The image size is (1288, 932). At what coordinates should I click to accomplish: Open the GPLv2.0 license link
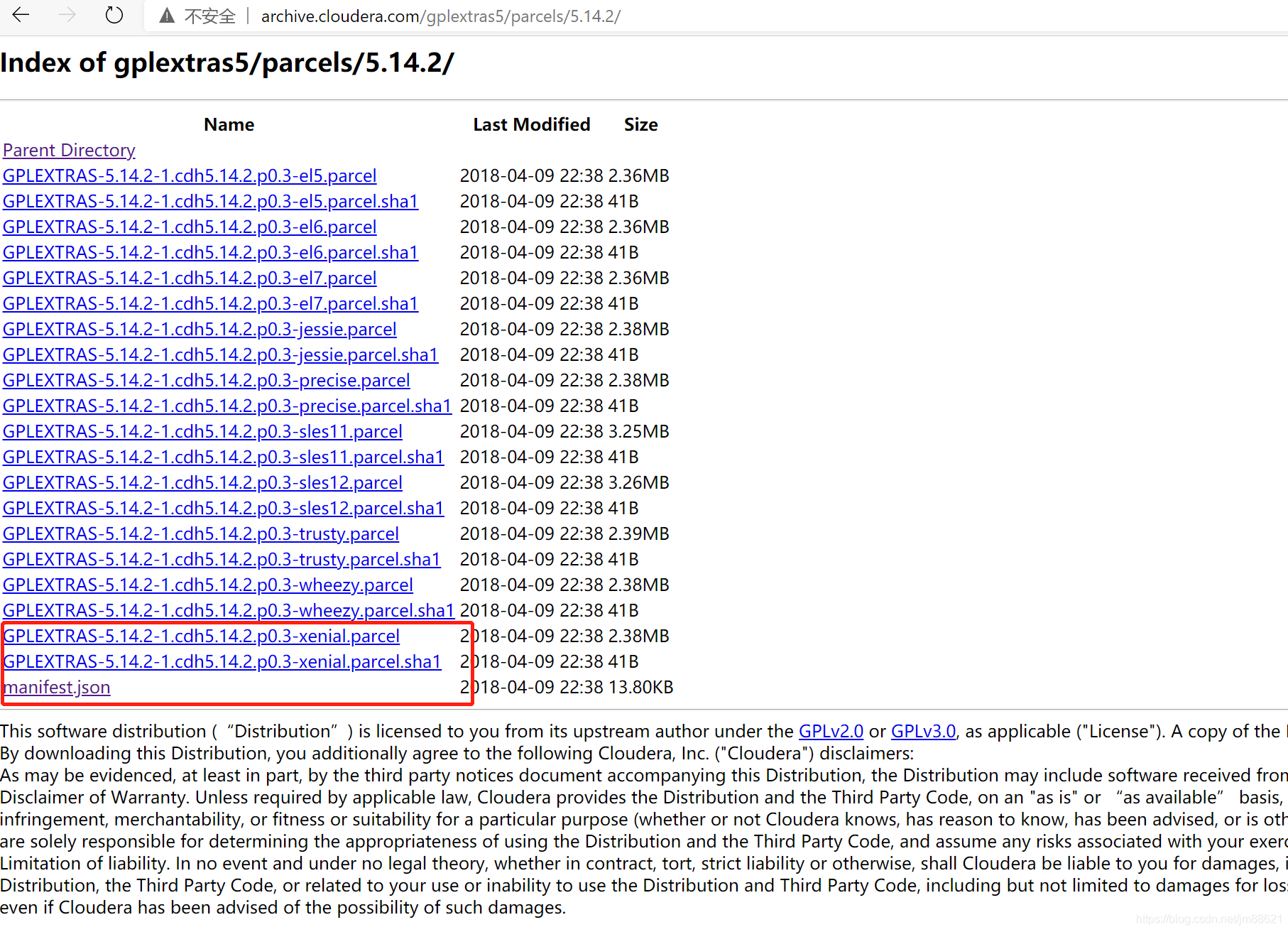[x=831, y=732]
